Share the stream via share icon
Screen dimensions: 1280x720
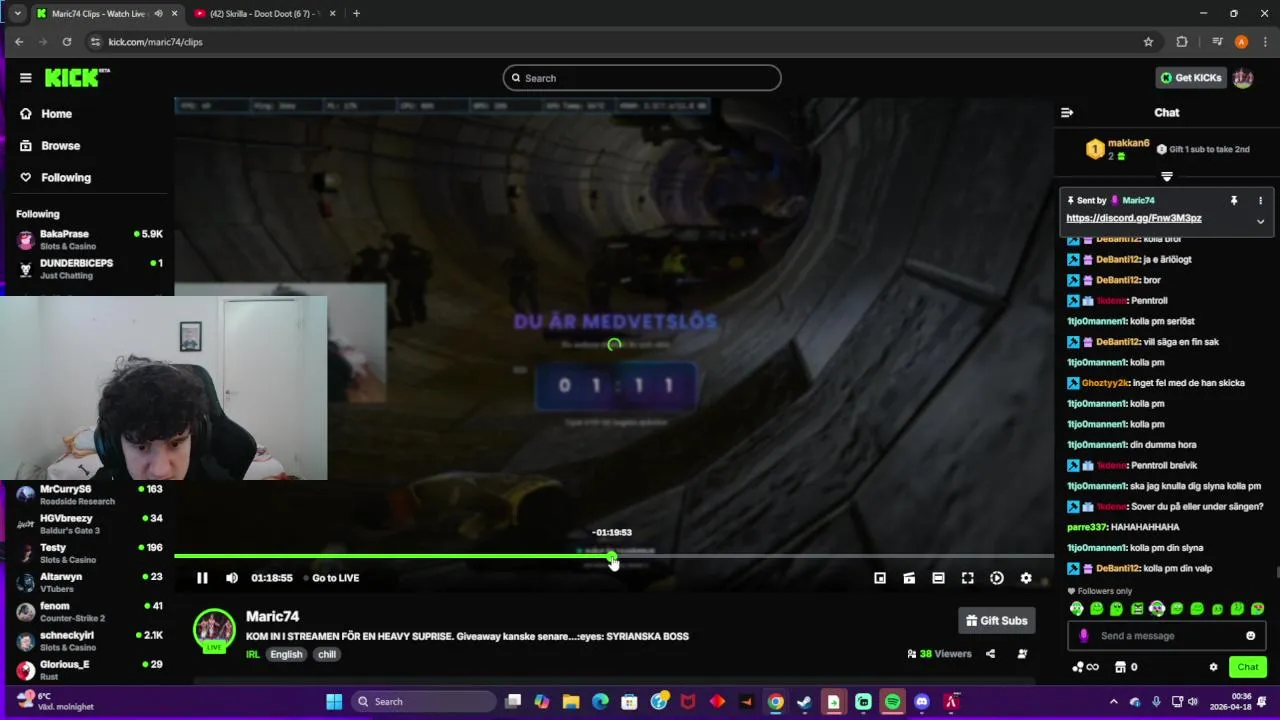click(990, 654)
